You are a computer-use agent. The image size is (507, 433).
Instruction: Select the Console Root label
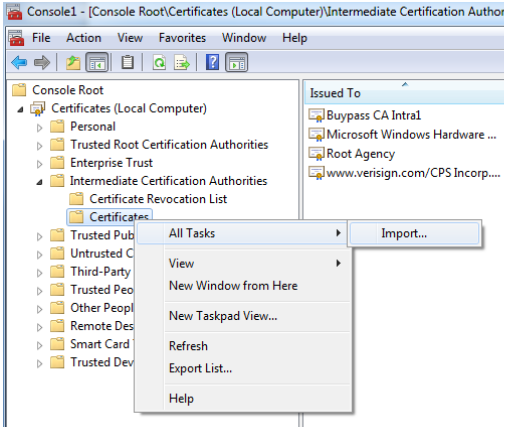[68, 90]
